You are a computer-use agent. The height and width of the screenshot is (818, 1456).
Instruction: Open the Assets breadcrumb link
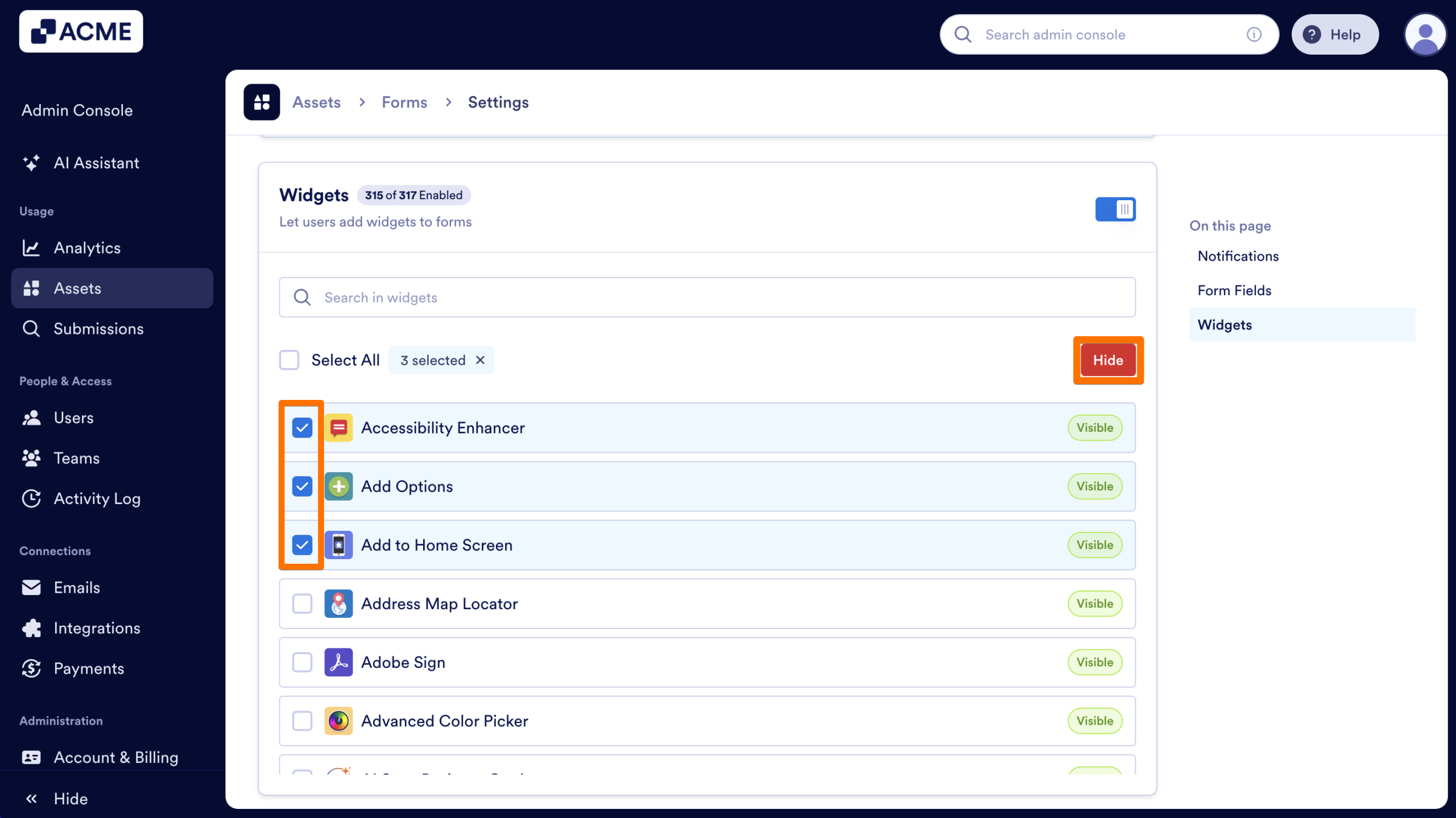click(316, 102)
